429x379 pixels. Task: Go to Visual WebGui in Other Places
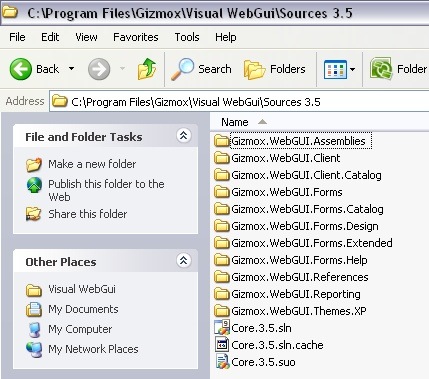(82, 289)
